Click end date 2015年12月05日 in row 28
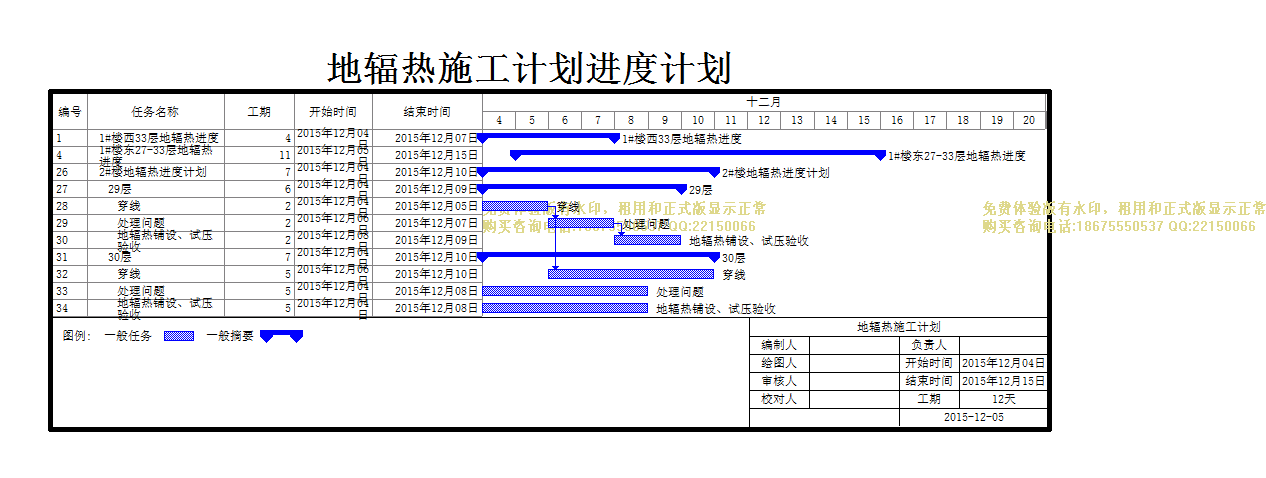 click(437, 206)
